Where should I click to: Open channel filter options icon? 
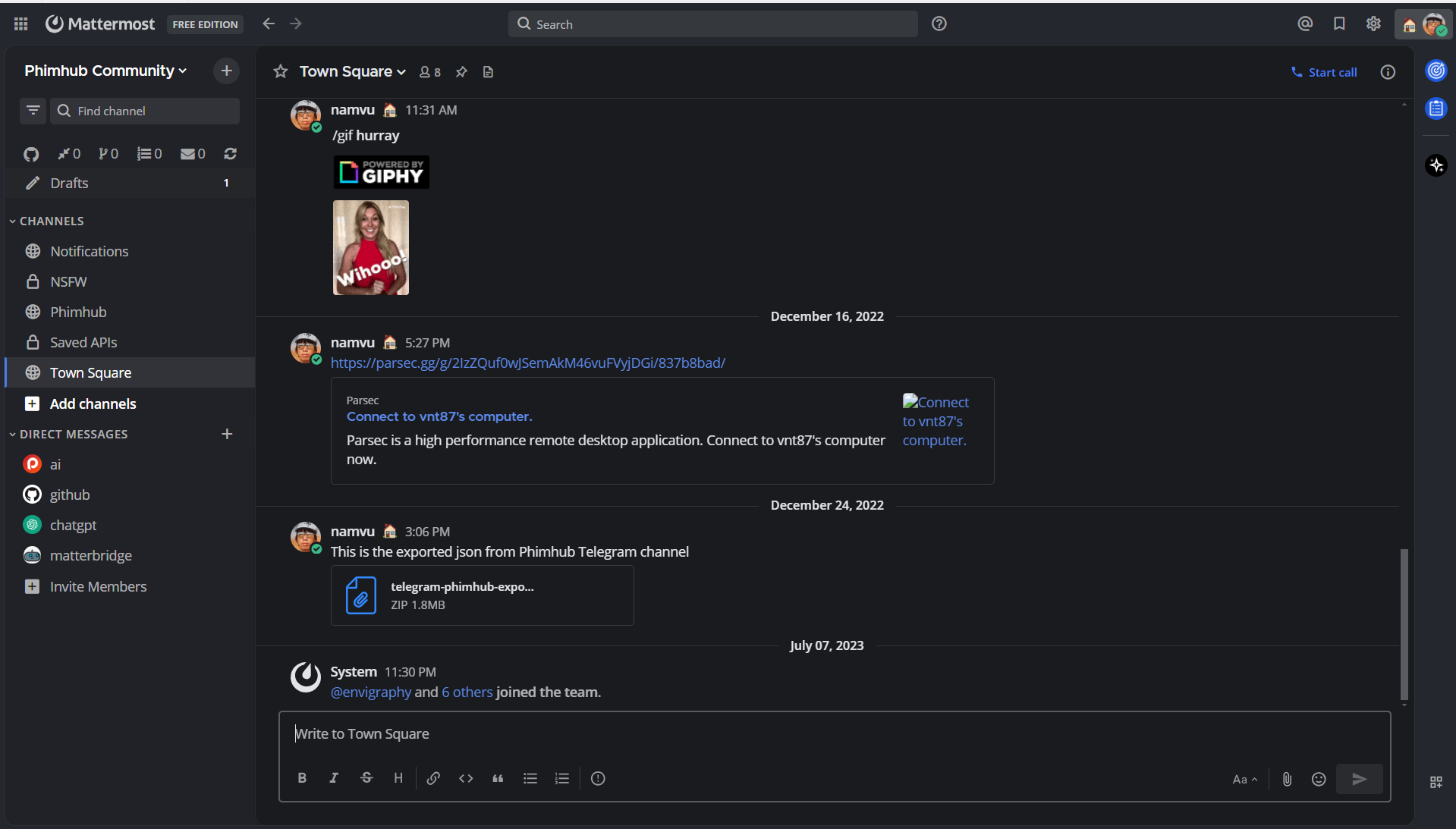coord(33,111)
